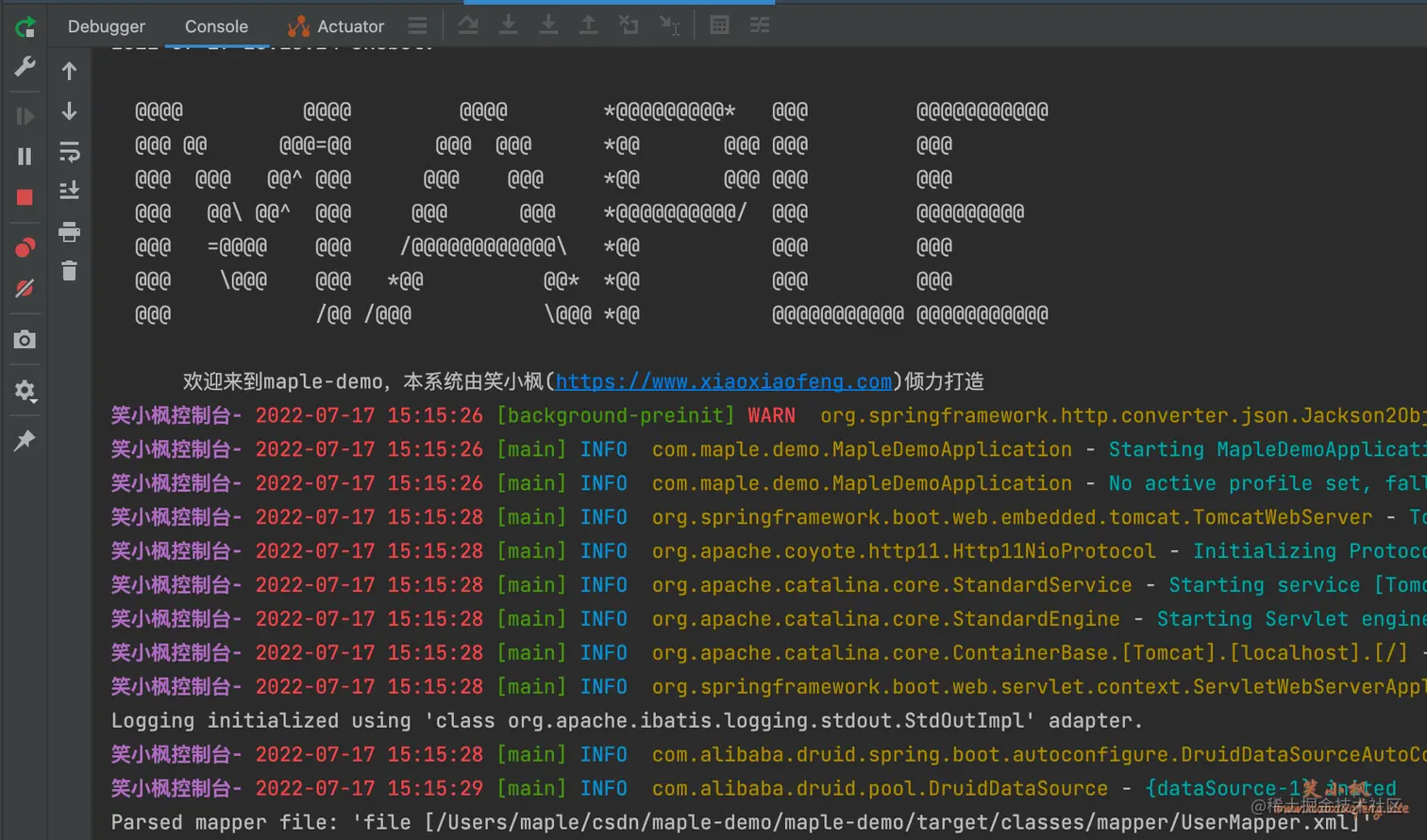Rerun the application with the green rerun icon
The image size is (1427, 840).
[x=25, y=27]
